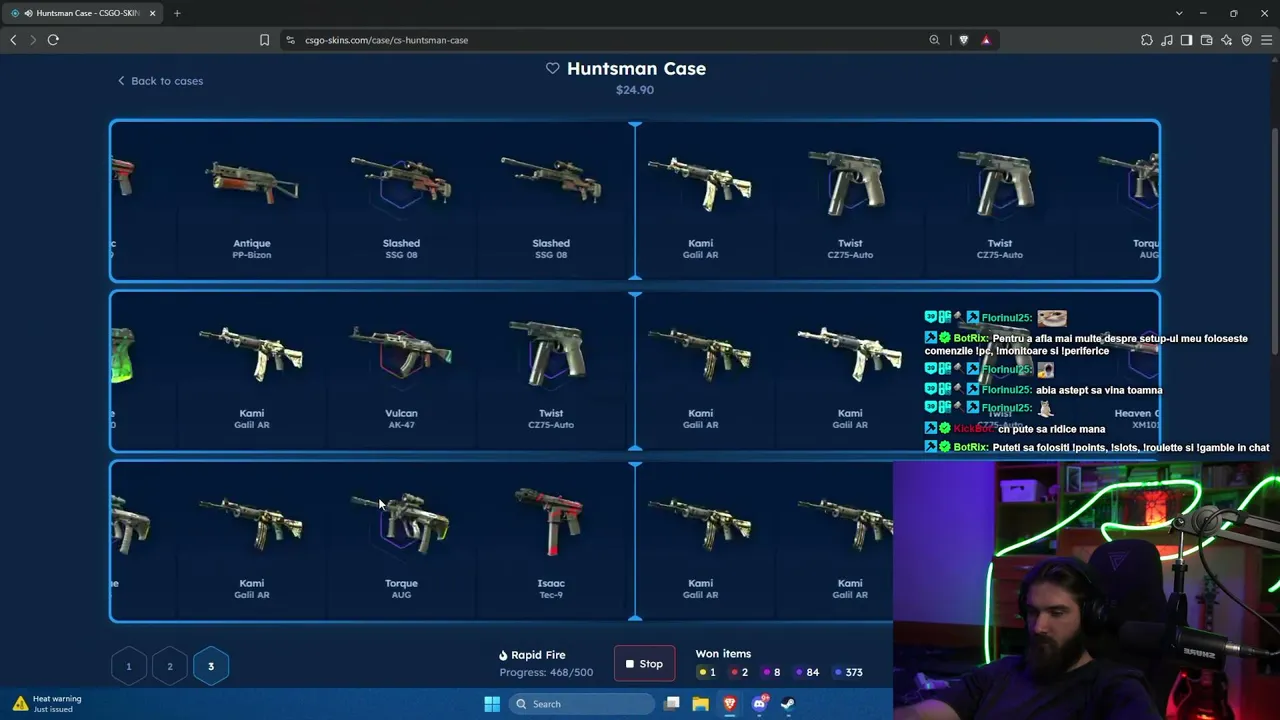Click the $24.90 case price
This screenshot has height=720, width=1280.
point(635,90)
